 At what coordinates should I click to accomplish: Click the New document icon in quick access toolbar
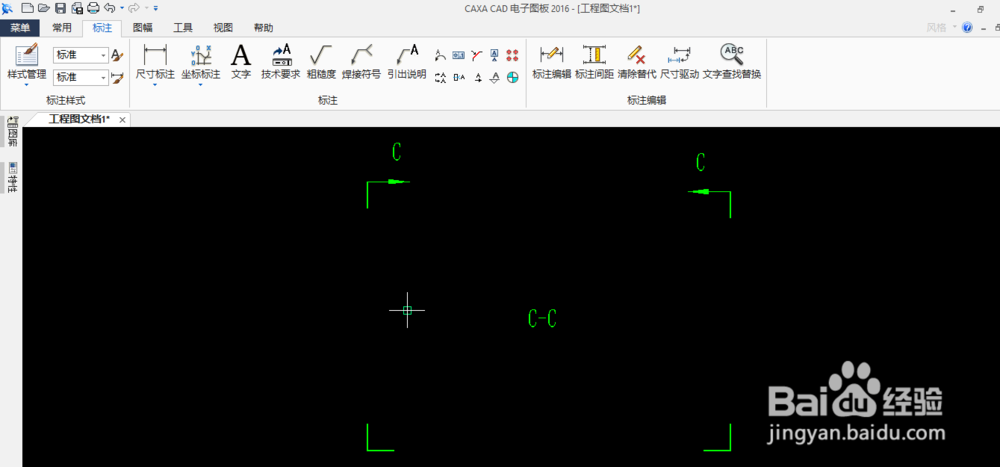point(27,8)
